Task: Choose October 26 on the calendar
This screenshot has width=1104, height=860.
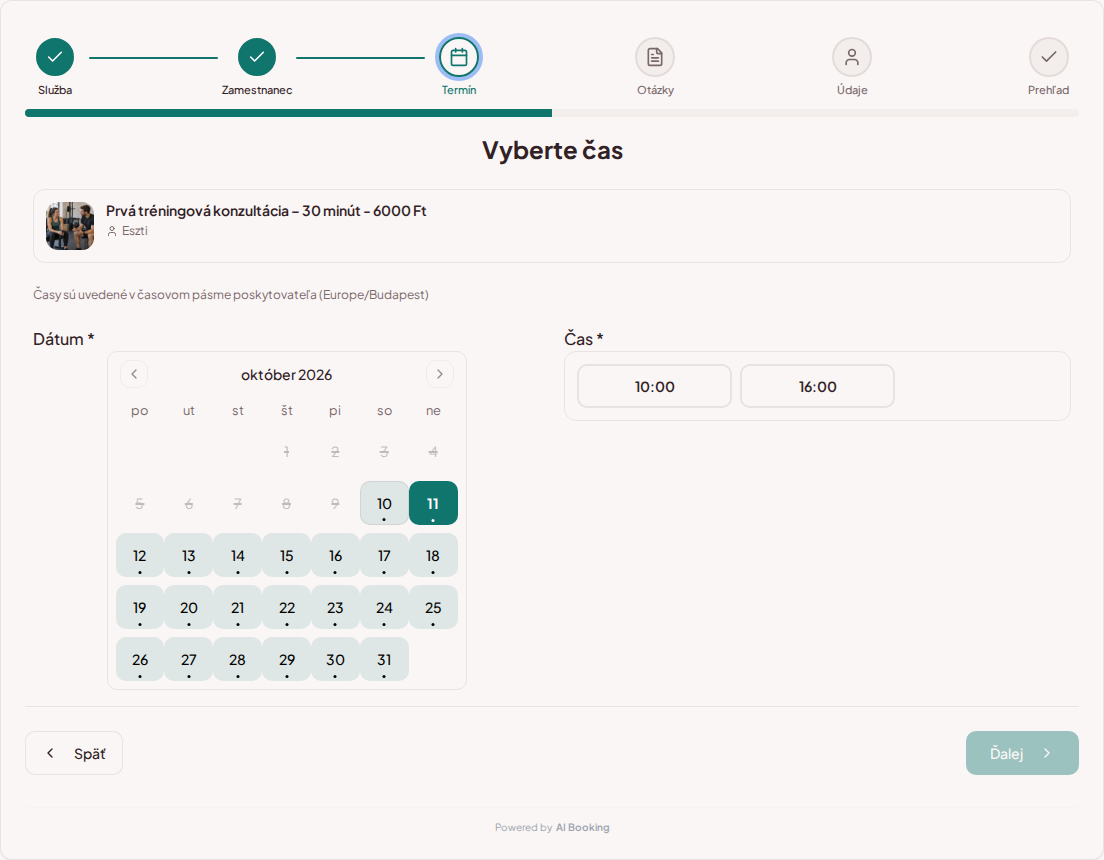Action: (140, 659)
